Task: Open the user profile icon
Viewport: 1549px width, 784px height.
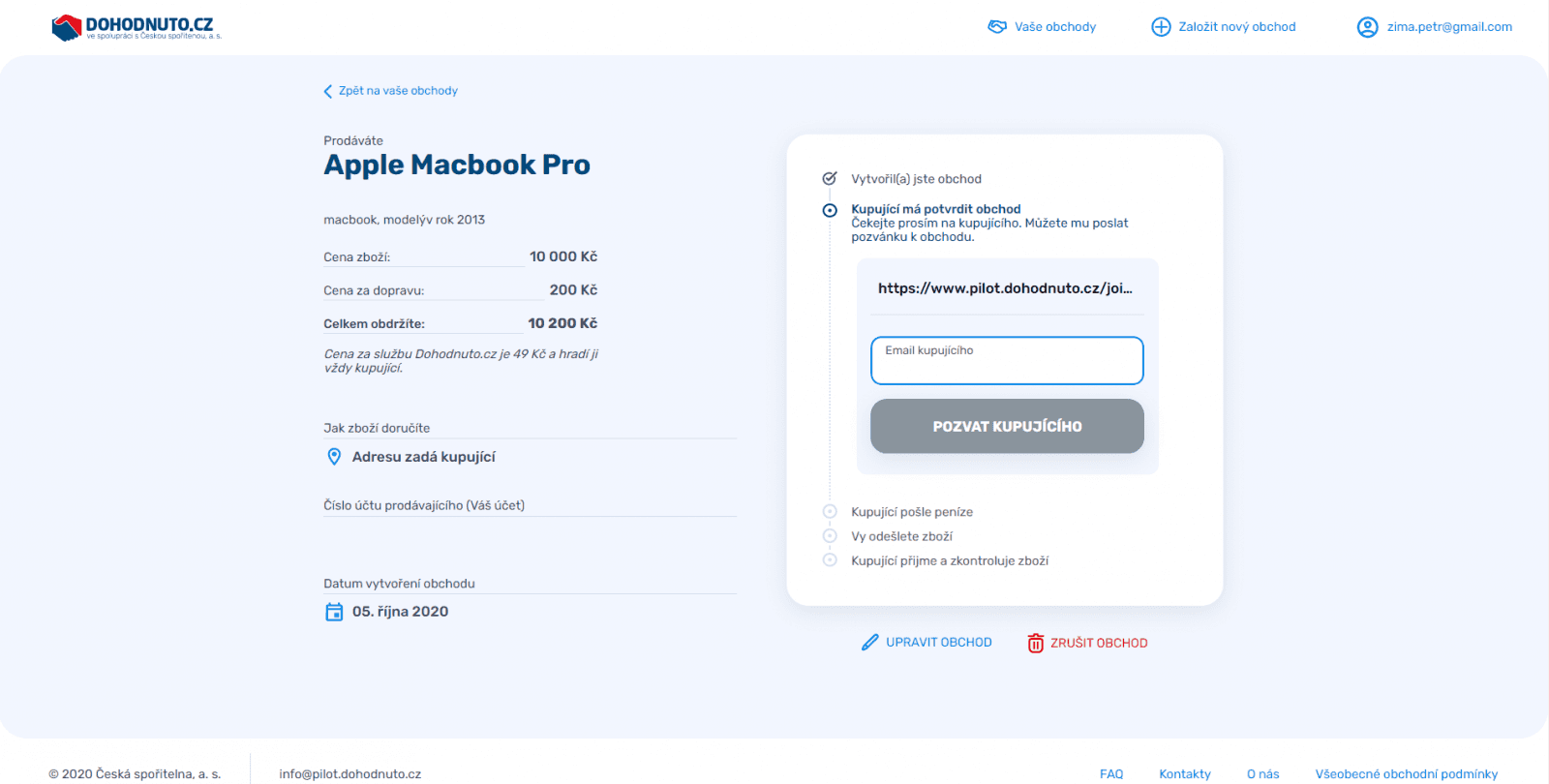Action: point(1367,27)
